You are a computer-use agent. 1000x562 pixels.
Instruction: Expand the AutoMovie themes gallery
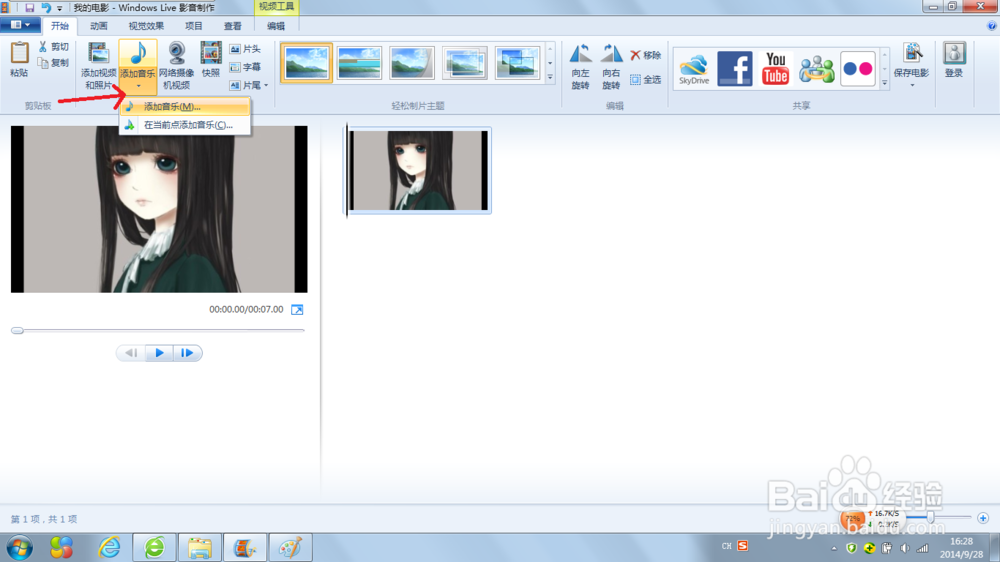pyautogui.click(x=550, y=77)
